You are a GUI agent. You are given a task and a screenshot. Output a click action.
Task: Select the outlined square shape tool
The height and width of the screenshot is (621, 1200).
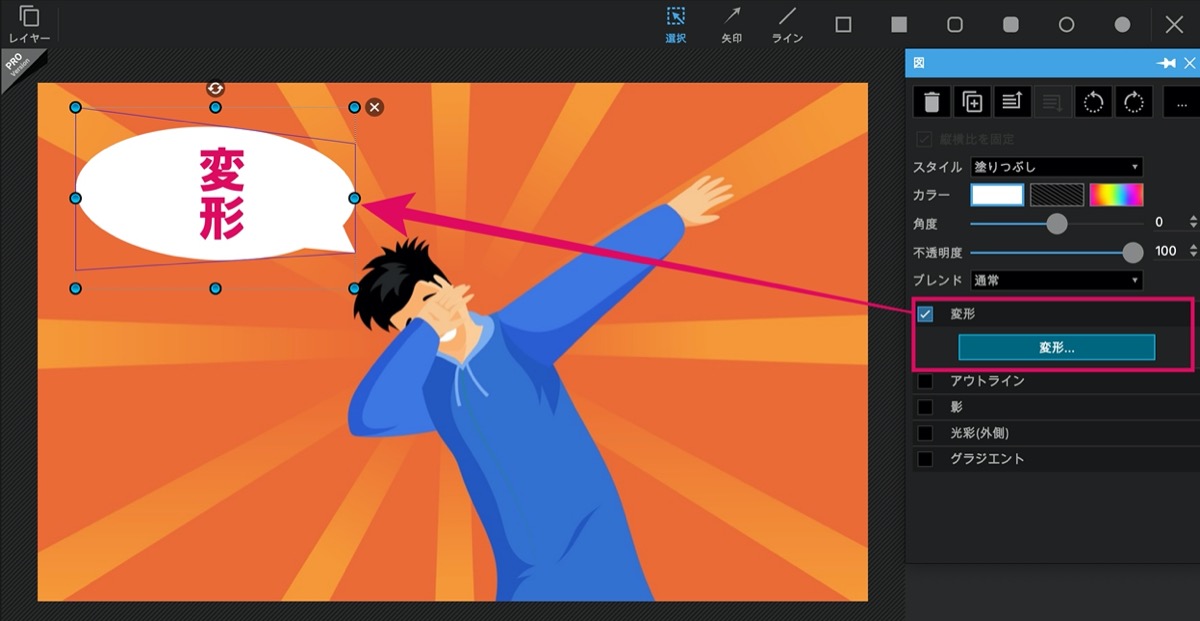tap(844, 24)
